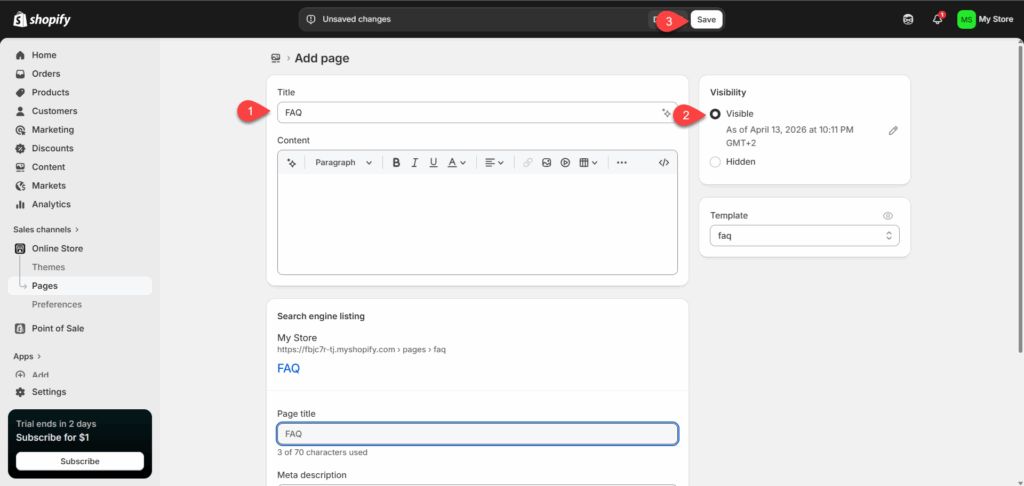
Task: Toggle bold formatting in content editor
Action: (x=397, y=163)
